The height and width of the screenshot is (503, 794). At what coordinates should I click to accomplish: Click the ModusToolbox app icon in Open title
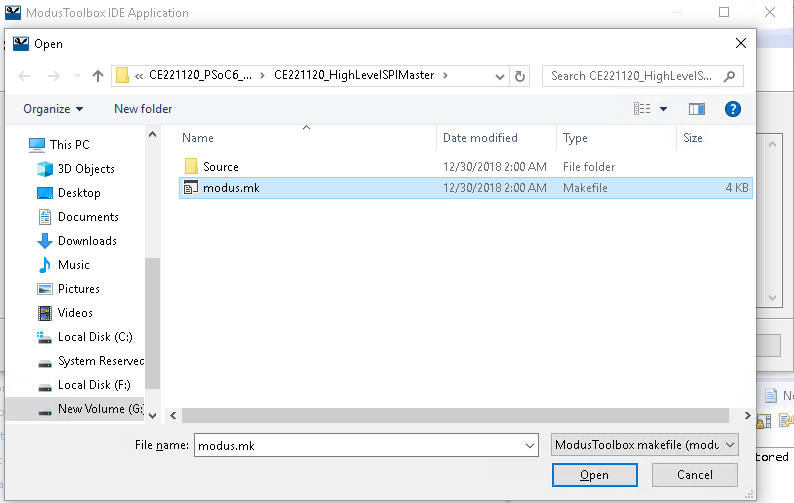pos(21,44)
